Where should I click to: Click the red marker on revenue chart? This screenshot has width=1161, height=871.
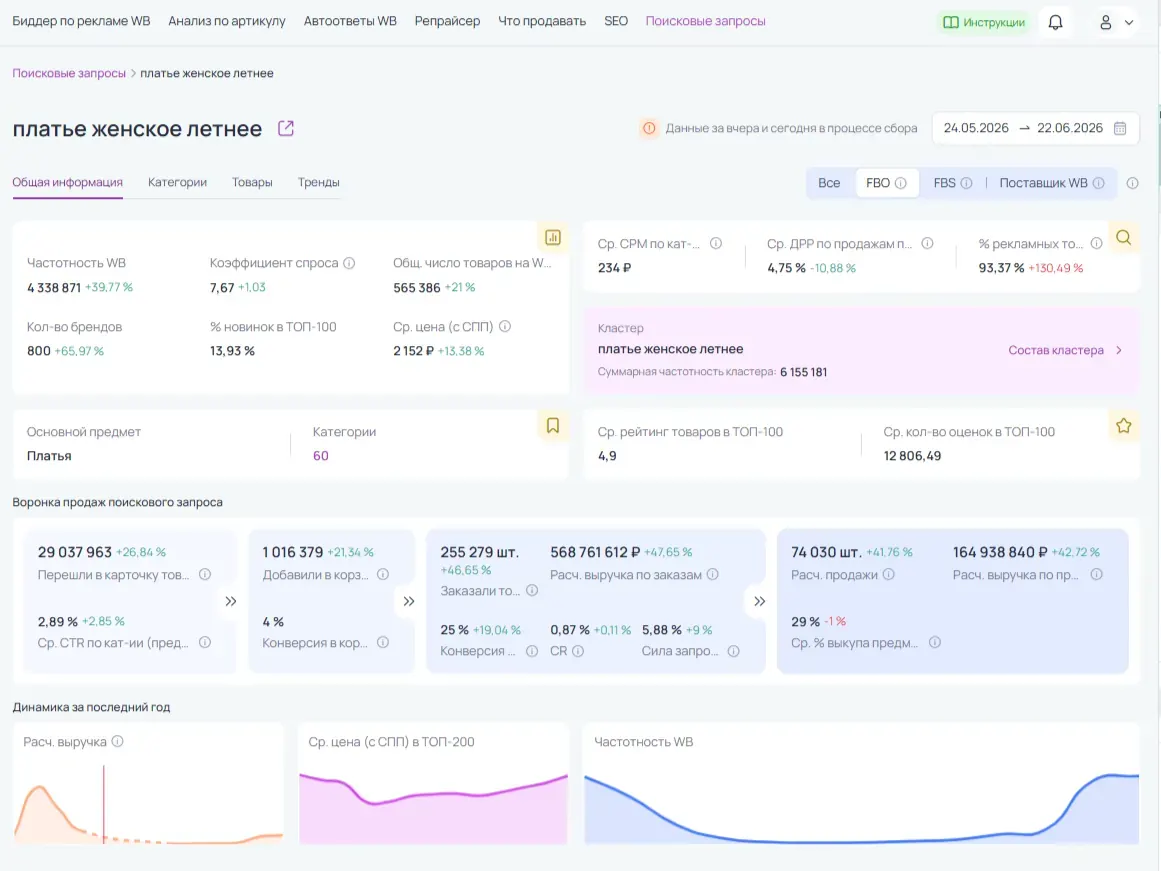click(x=104, y=804)
